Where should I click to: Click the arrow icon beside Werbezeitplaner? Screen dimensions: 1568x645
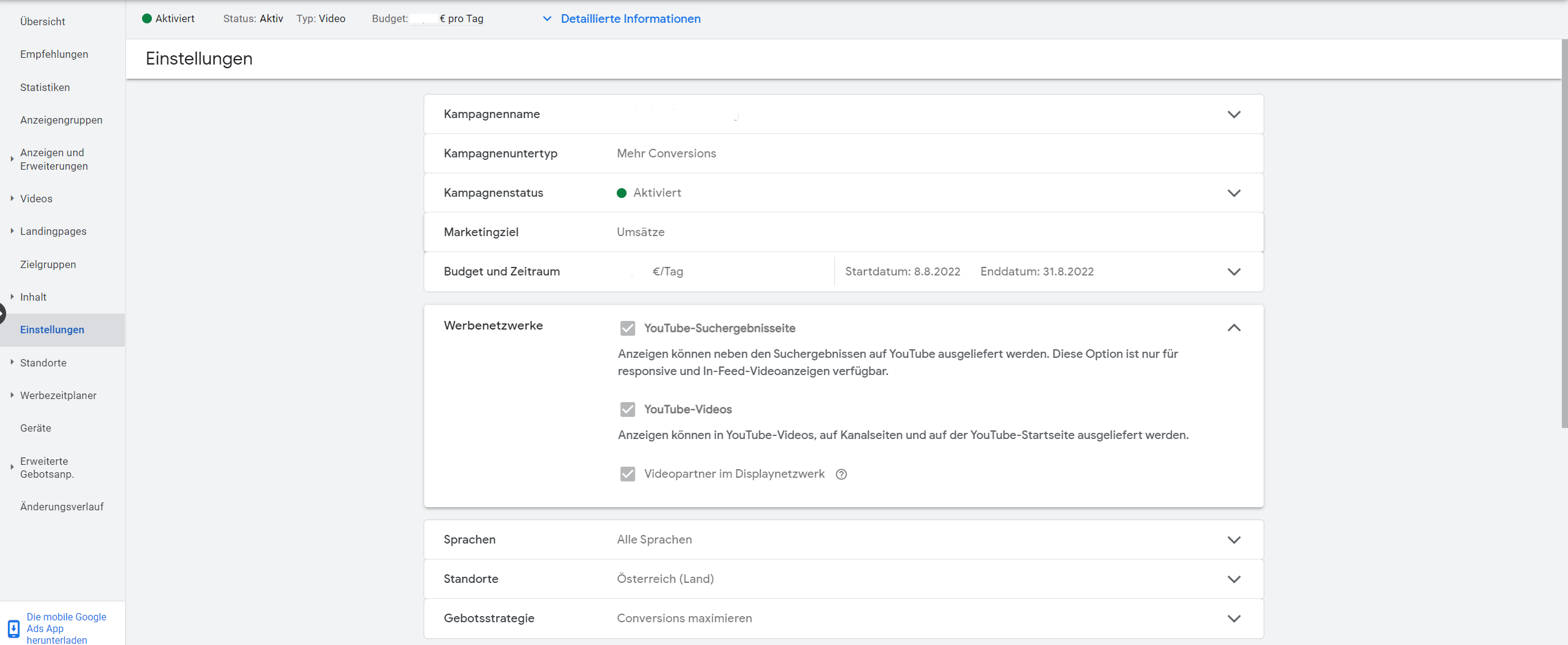pyautogui.click(x=12, y=395)
